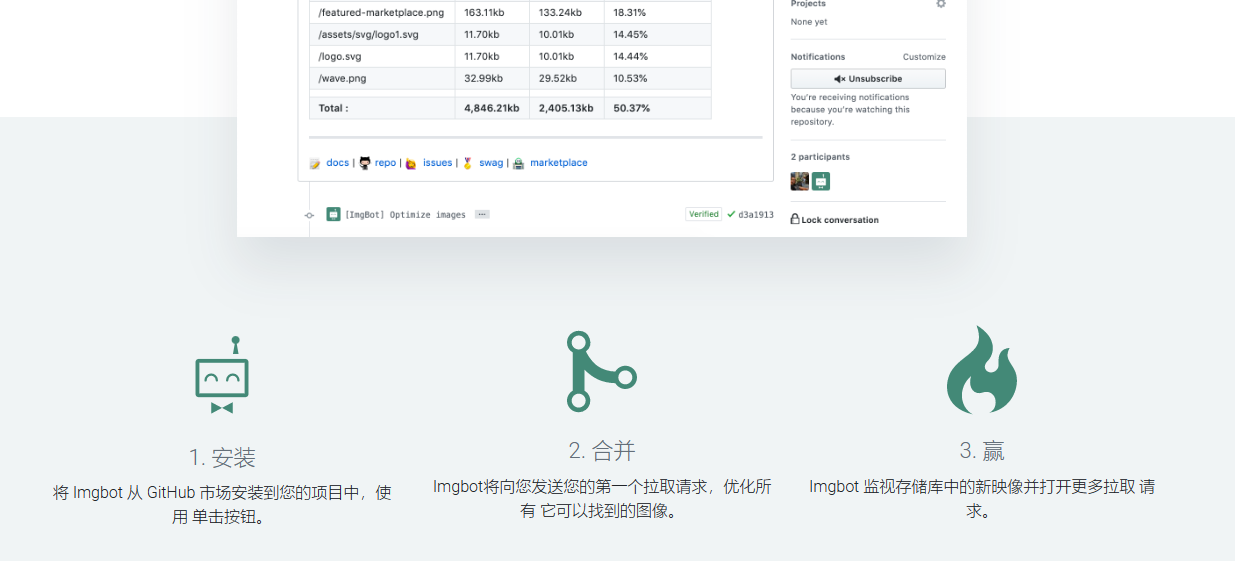
Task: Click the 163.11kb size cell
Action: pos(492,13)
